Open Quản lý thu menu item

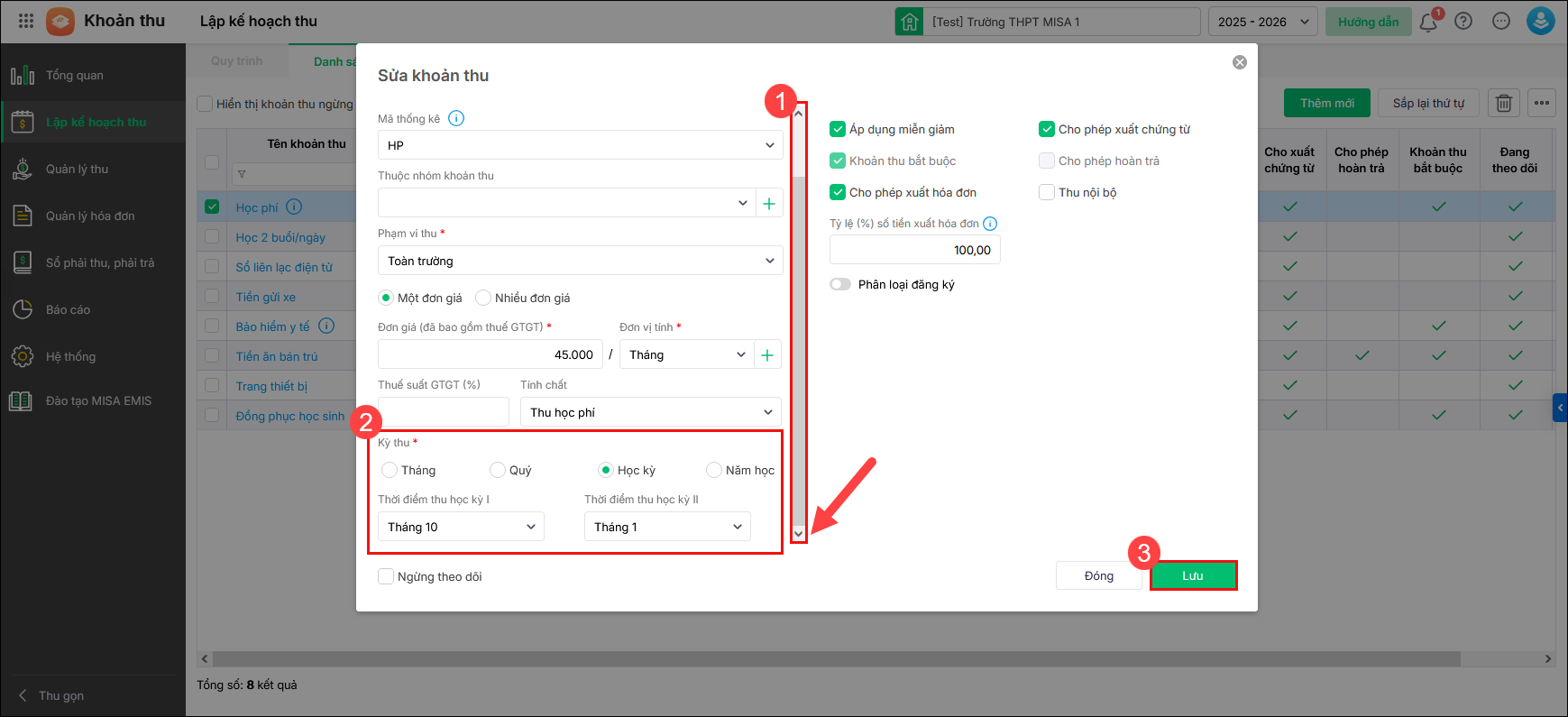[x=93, y=169]
